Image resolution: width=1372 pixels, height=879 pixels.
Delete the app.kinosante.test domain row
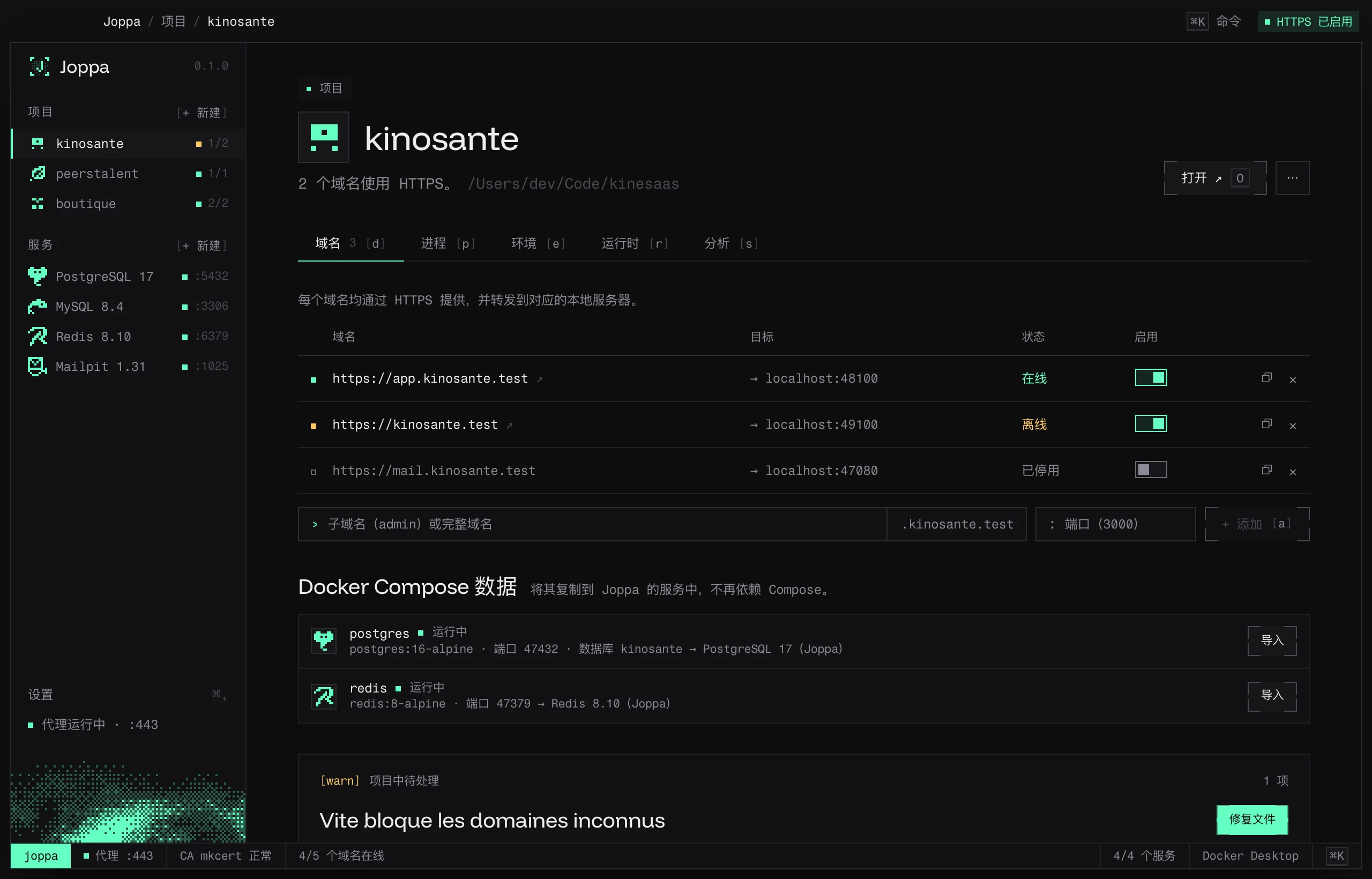point(1293,379)
